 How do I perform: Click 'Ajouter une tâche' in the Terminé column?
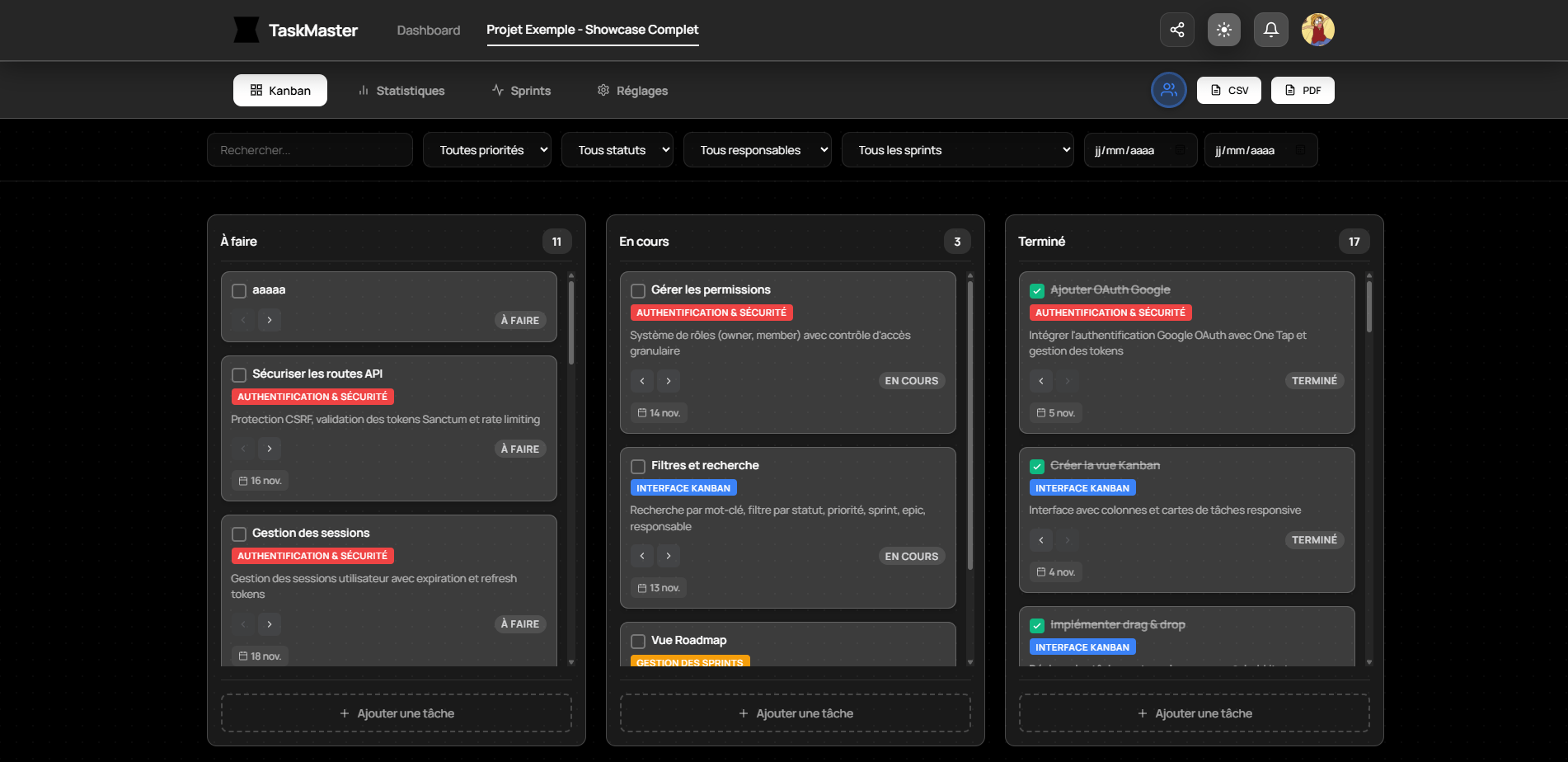click(x=1194, y=713)
